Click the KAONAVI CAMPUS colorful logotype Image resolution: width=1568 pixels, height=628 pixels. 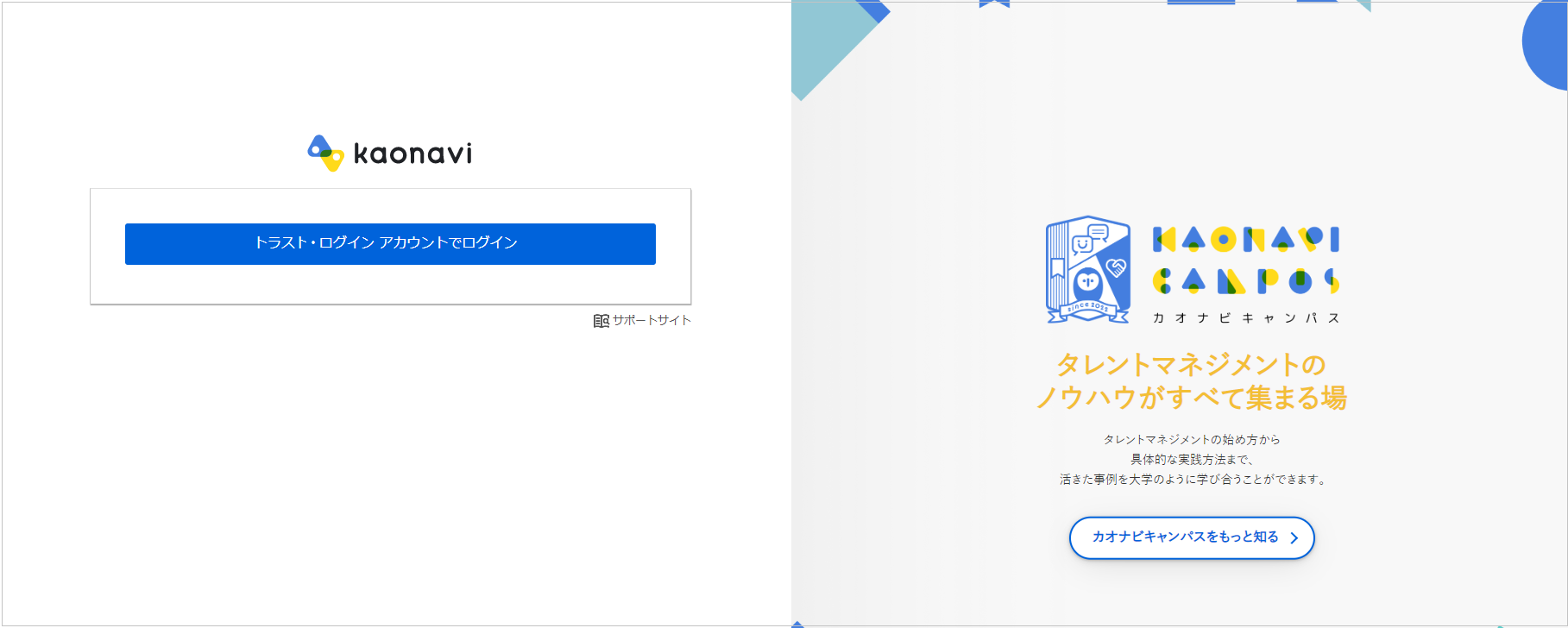[1246, 260]
